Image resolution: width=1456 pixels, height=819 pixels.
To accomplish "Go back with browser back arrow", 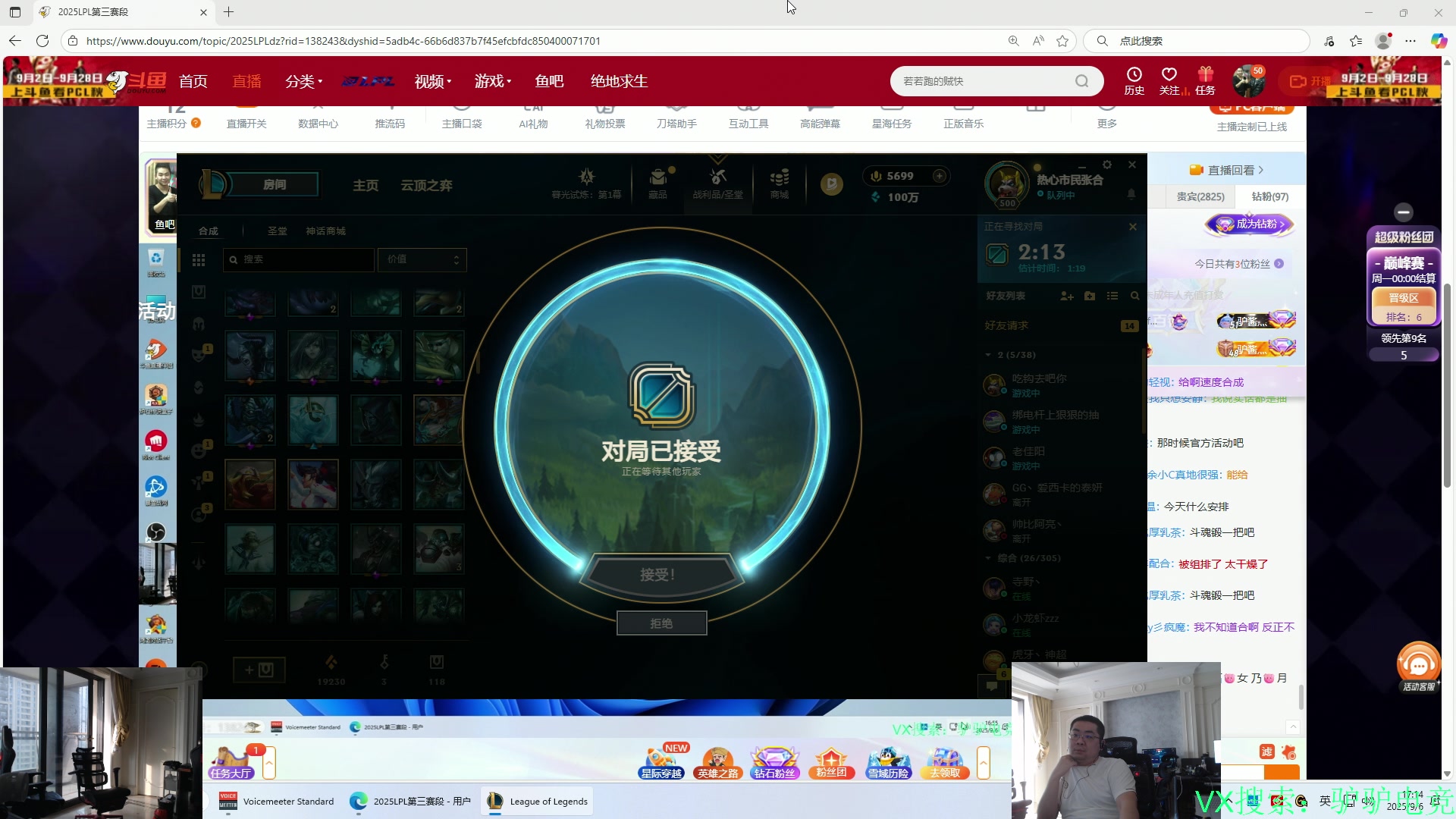I will click(x=15, y=41).
